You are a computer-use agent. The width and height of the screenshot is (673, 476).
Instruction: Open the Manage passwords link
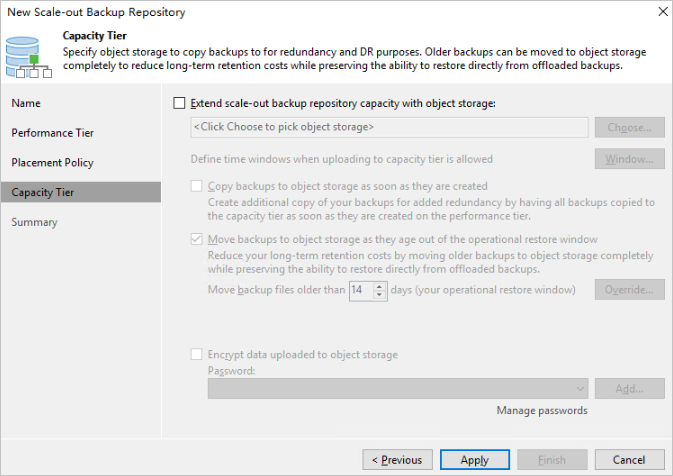tap(542, 411)
